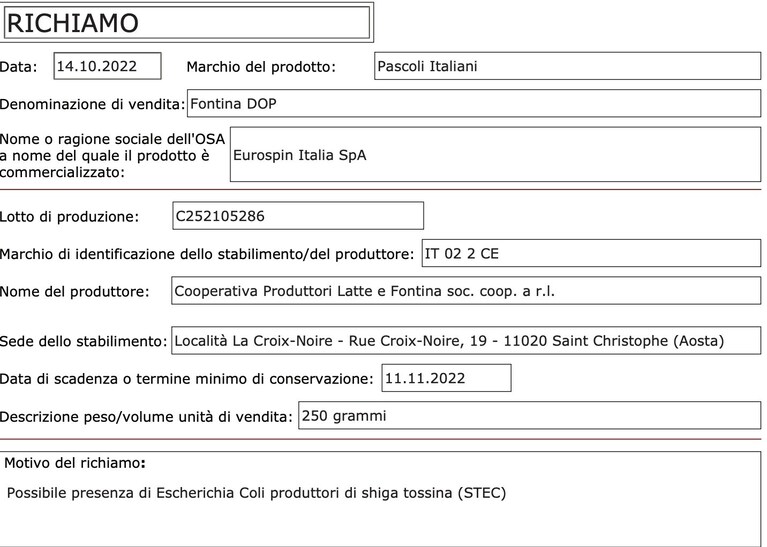Screen dimensions: 767x547
Task: Select the OSA name field Eurospin Italia SpA
Action: [496, 155]
